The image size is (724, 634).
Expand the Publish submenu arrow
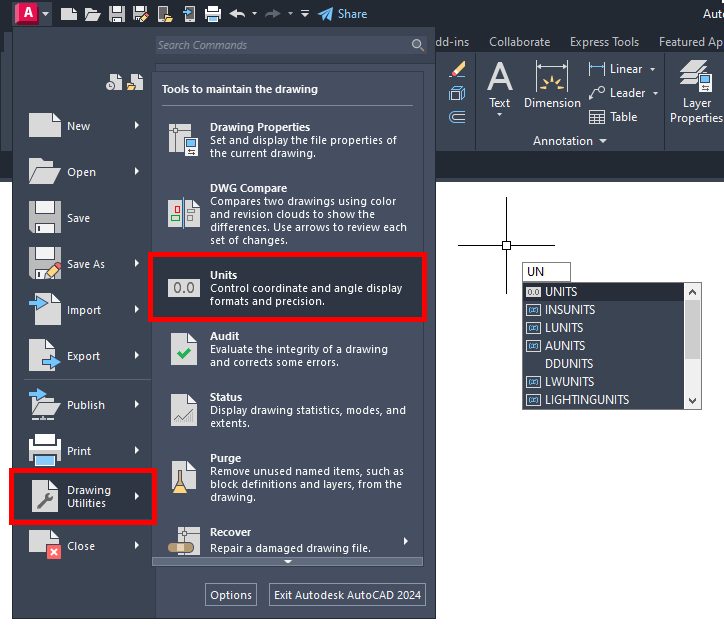point(137,405)
